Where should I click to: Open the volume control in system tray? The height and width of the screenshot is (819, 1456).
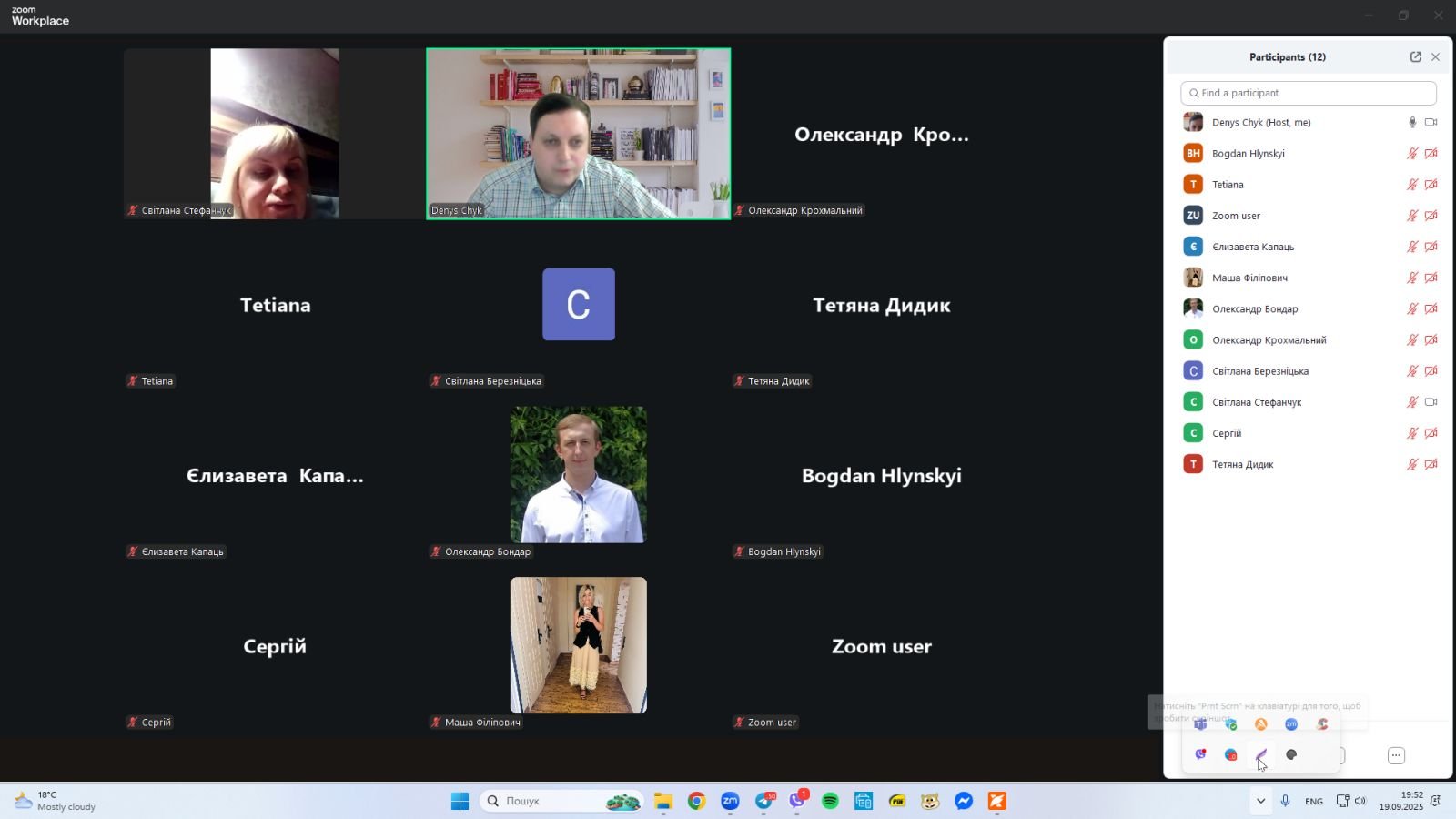1360,801
